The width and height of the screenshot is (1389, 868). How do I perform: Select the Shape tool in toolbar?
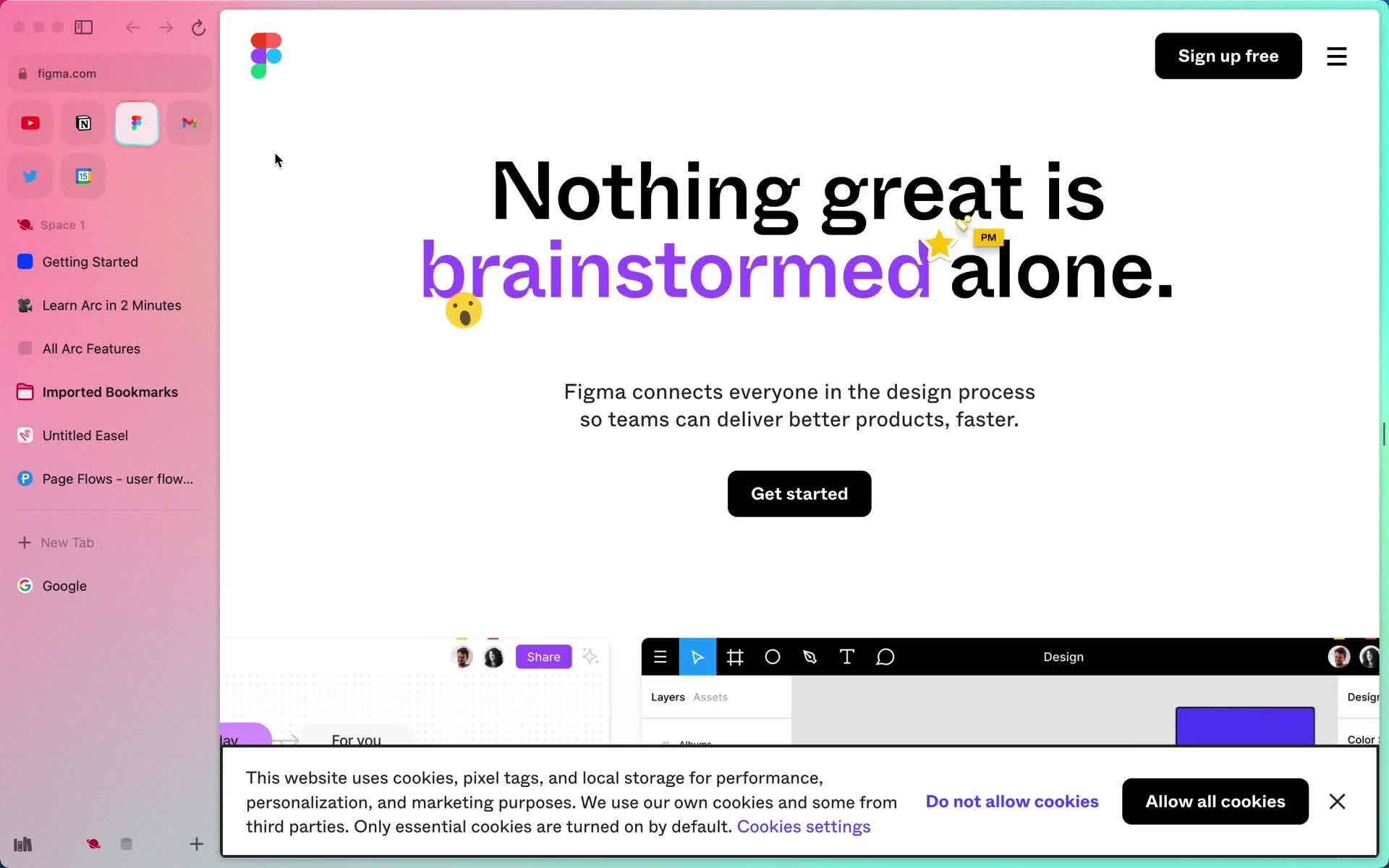point(772,657)
